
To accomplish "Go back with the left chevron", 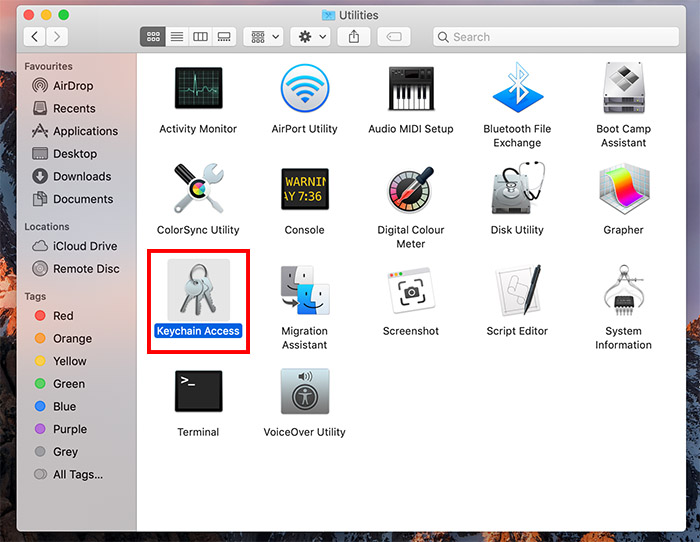I will pos(34,37).
